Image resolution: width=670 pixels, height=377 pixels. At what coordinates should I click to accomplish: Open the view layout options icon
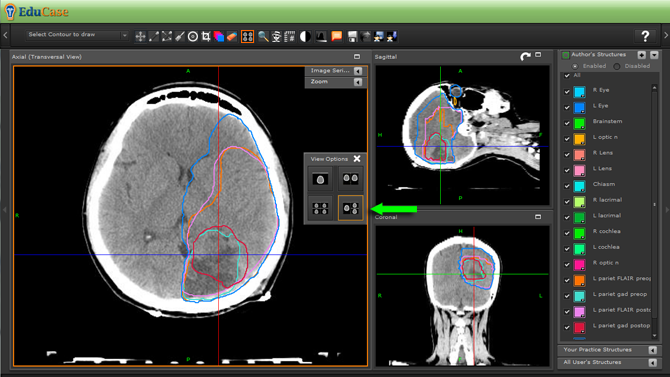point(247,37)
